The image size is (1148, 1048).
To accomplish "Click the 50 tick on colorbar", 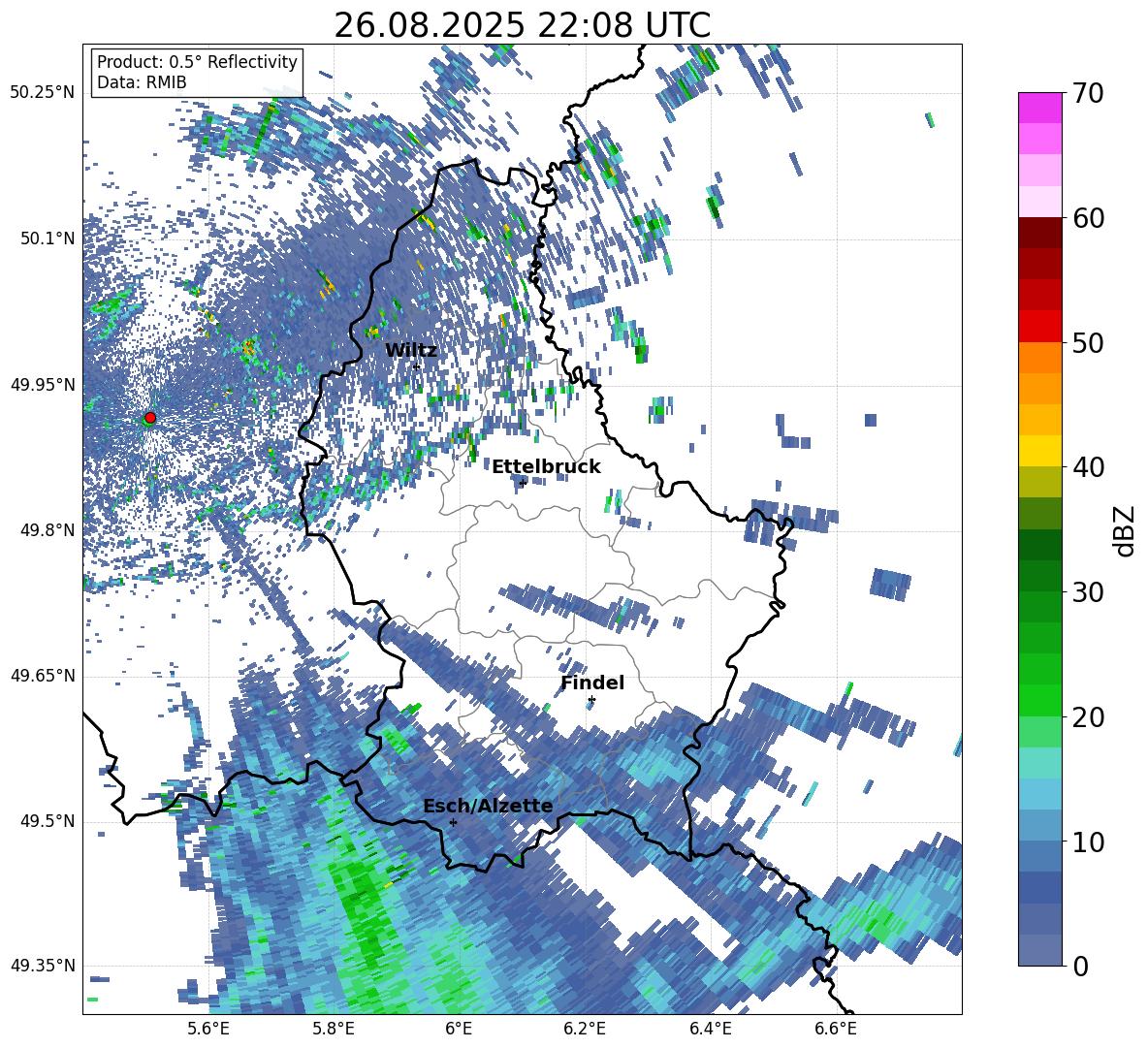I will [x=1087, y=342].
